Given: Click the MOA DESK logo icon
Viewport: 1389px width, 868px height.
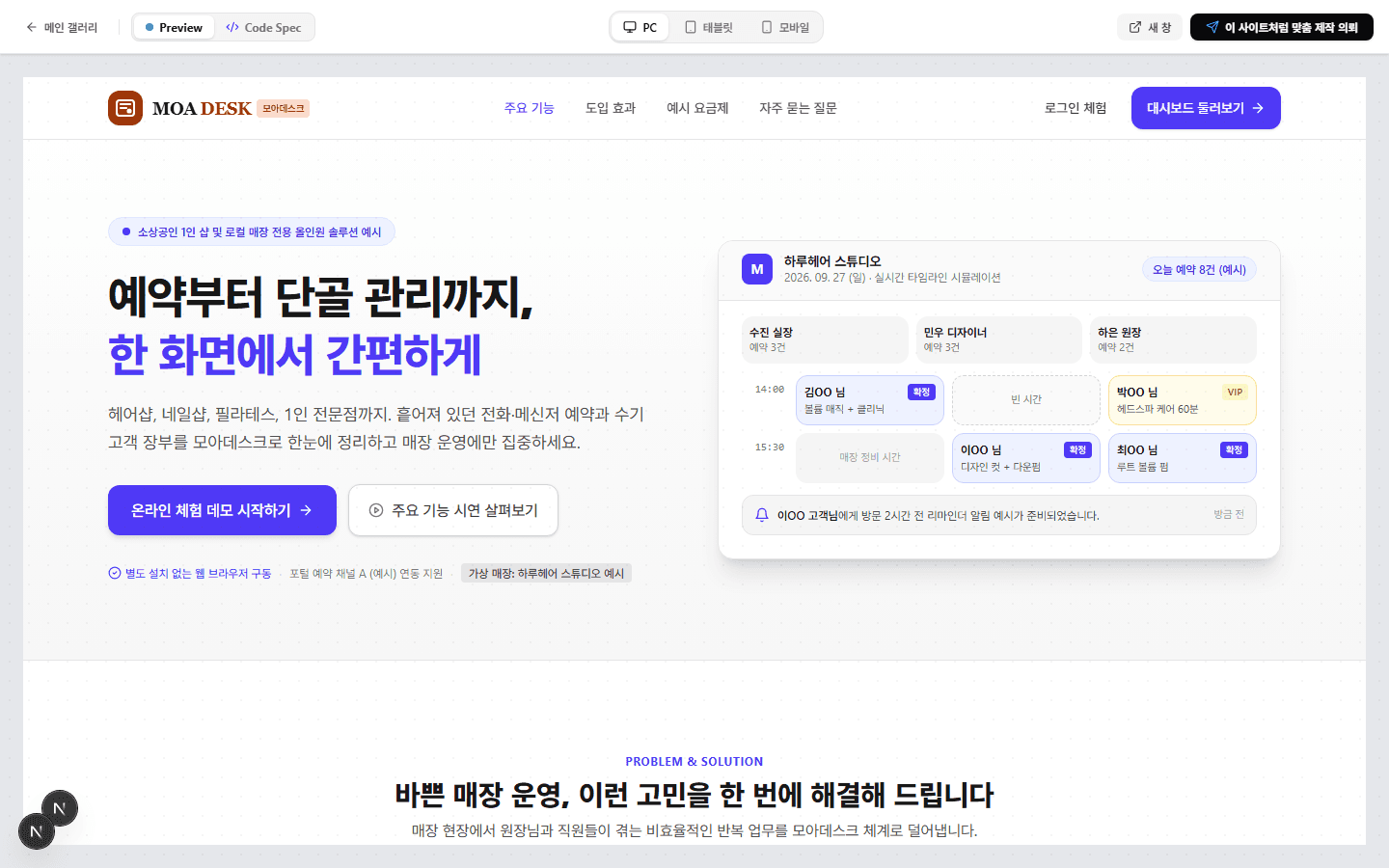Looking at the screenshot, I should point(125,108).
